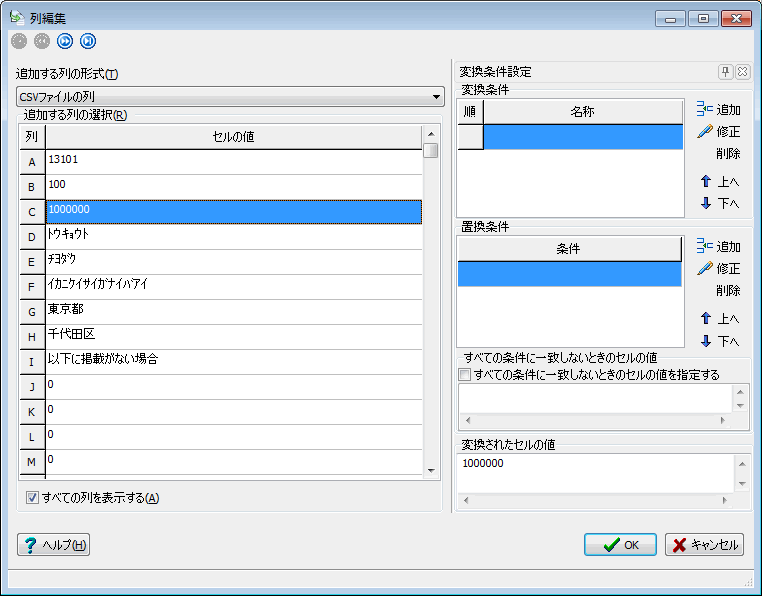Image resolution: width=762 pixels, height=596 pixels.
Task: Select column H row with 千代田区
Action: click(x=233, y=337)
